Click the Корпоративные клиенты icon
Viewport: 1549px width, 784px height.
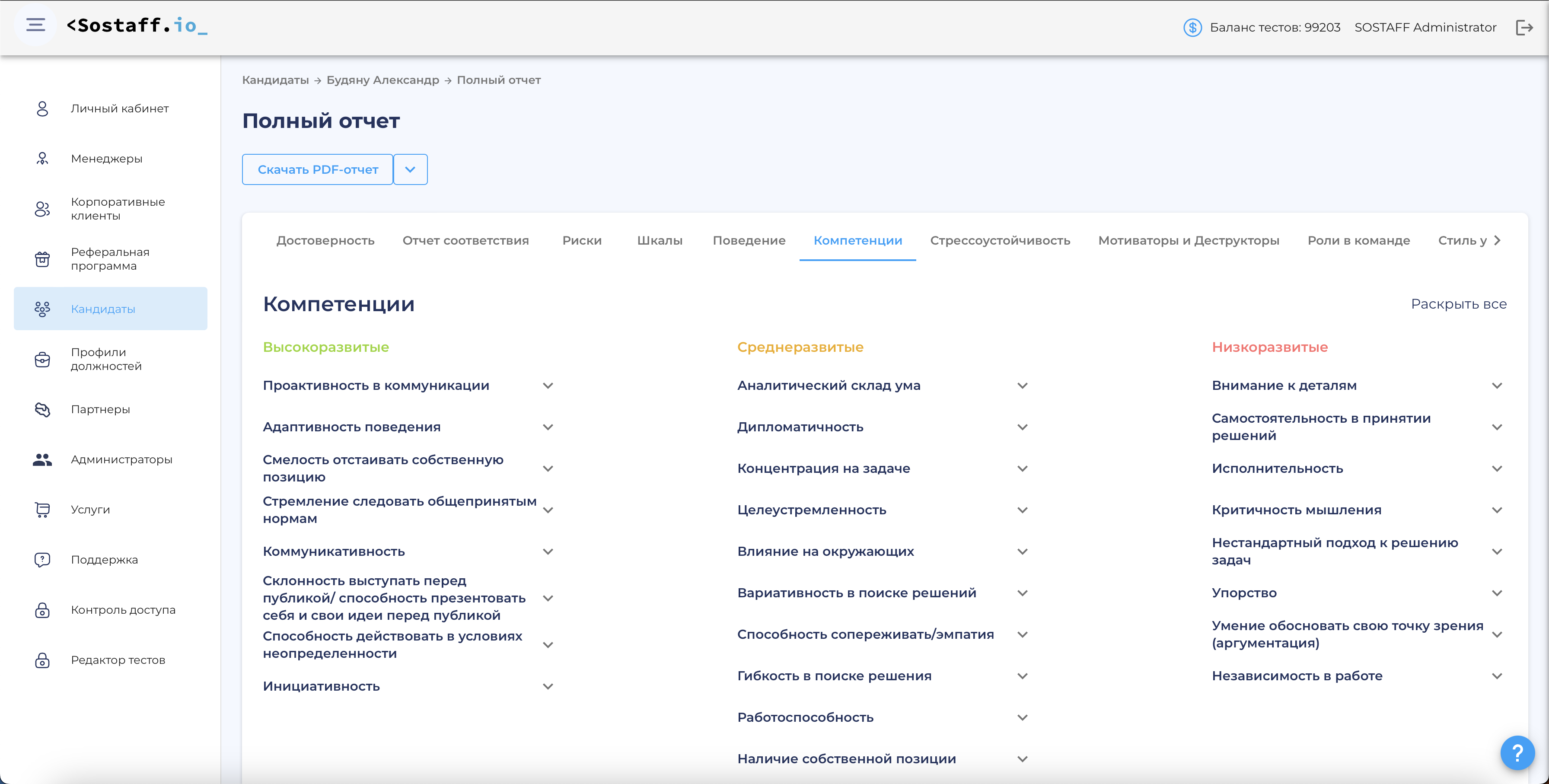(x=42, y=209)
